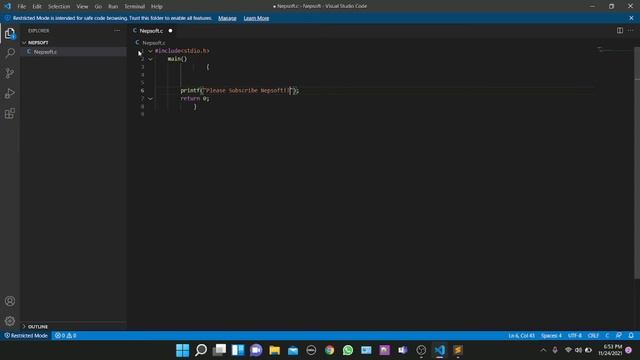
Task: Open the Terminal menu
Action: pos(134,7)
